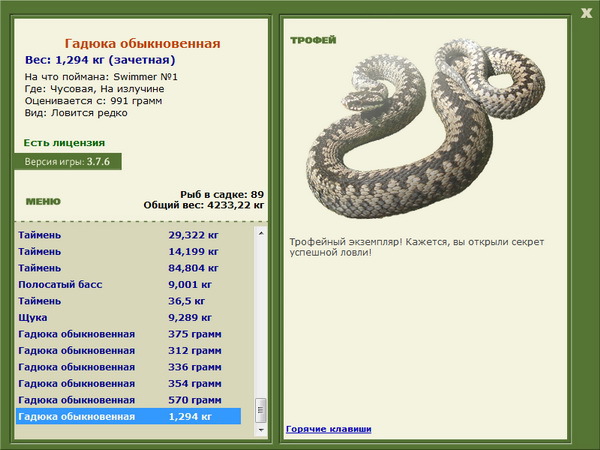Open the Горячие клавиши link
Screen dimensions: 600x450
click(328, 429)
